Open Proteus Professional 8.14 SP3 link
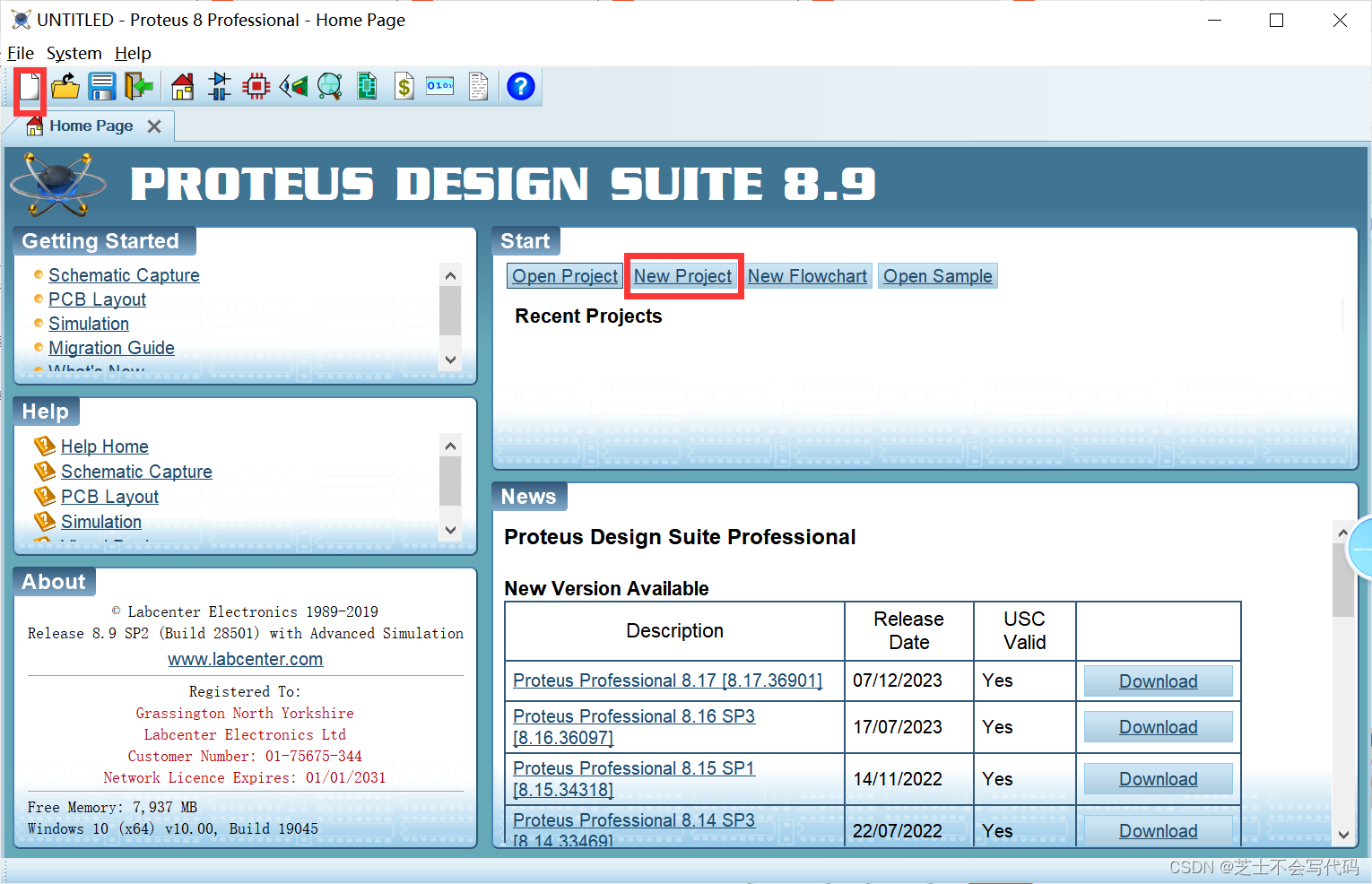This screenshot has width=1372, height=884. [634, 829]
